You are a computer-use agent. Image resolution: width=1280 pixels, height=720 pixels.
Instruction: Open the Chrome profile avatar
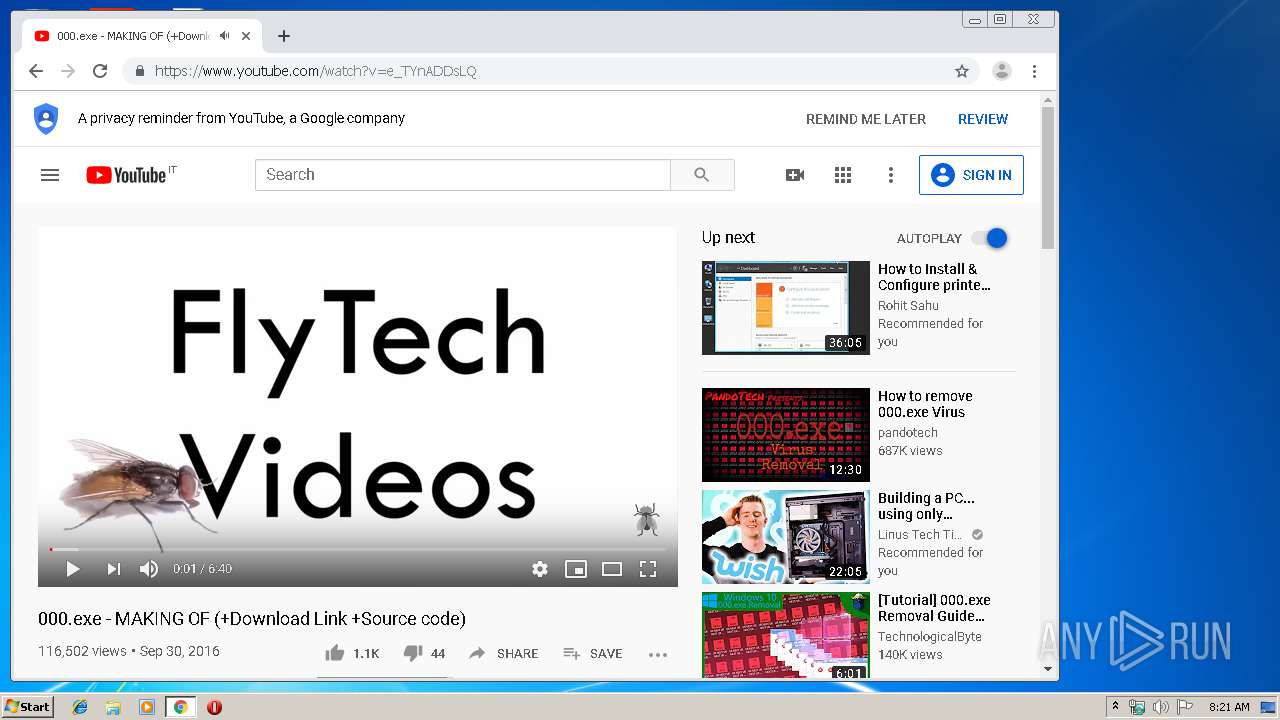click(1001, 71)
